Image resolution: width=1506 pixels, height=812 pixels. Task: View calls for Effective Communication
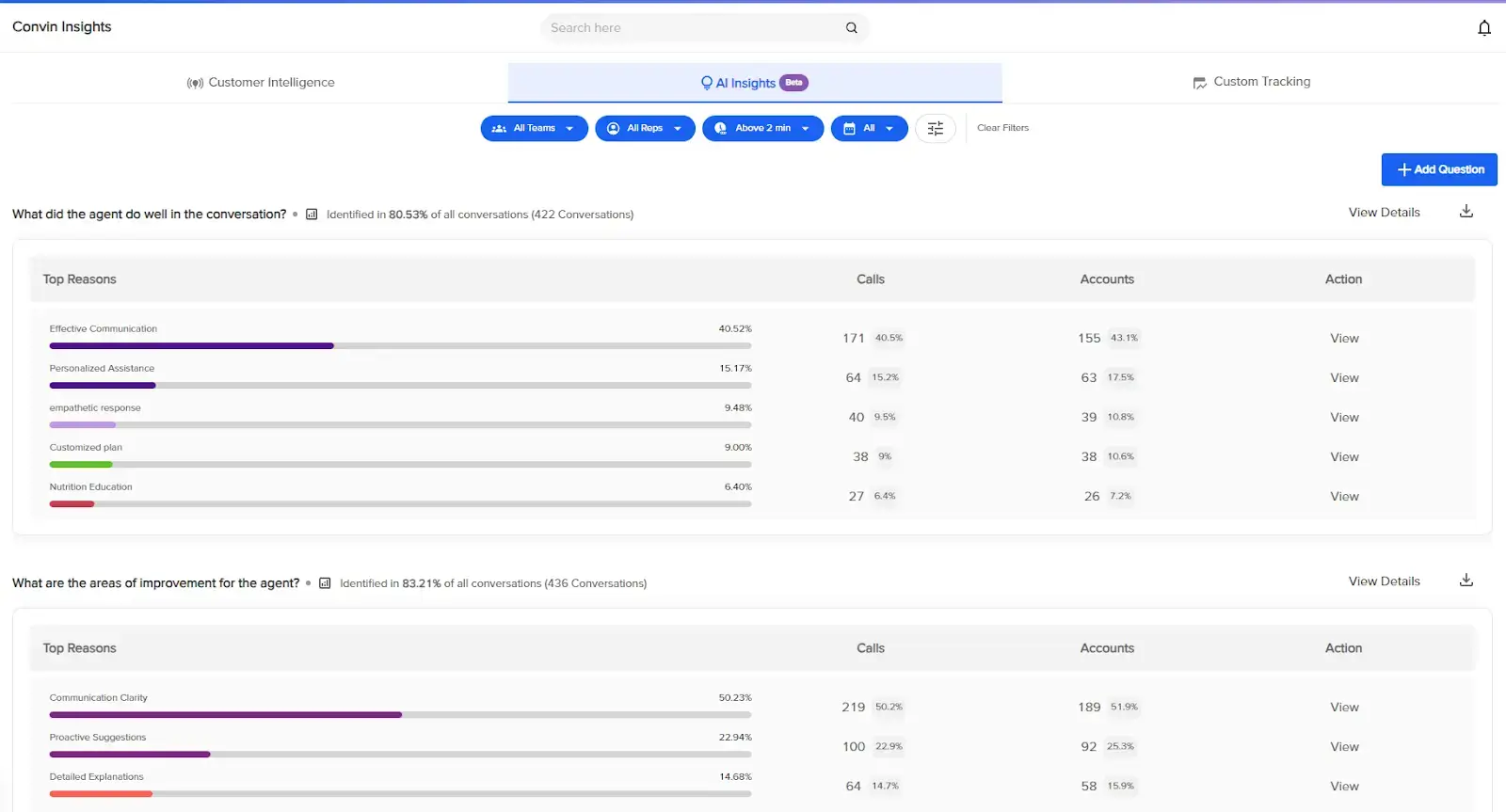pos(1344,339)
